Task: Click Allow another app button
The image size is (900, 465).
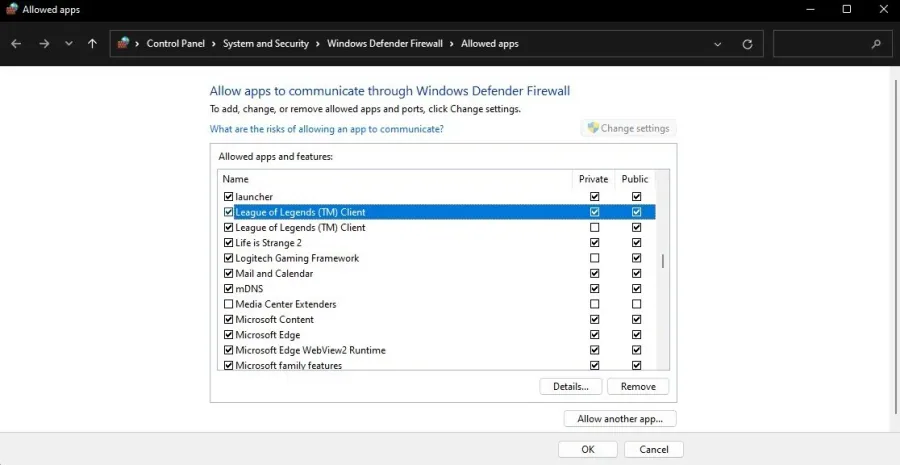Action: (x=620, y=419)
